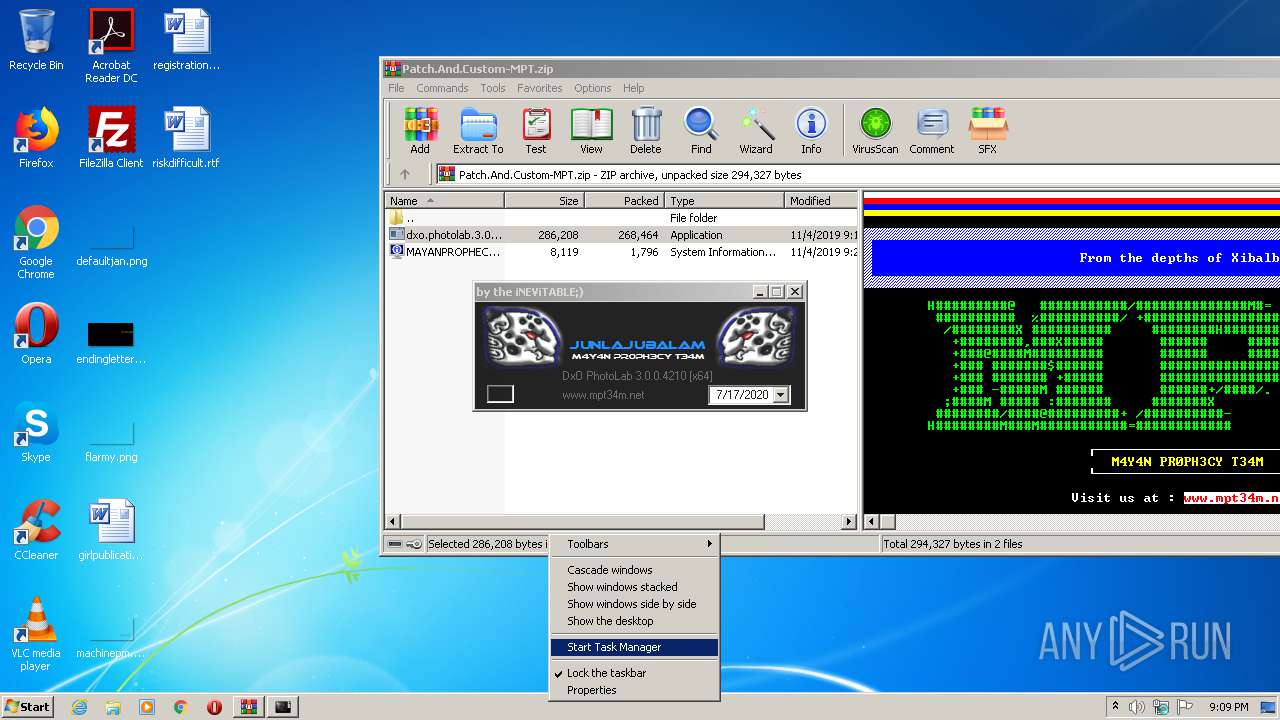Launch the Wizard wand icon
The width and height of the screenshot is (1280, 720).
coord(756,131)
